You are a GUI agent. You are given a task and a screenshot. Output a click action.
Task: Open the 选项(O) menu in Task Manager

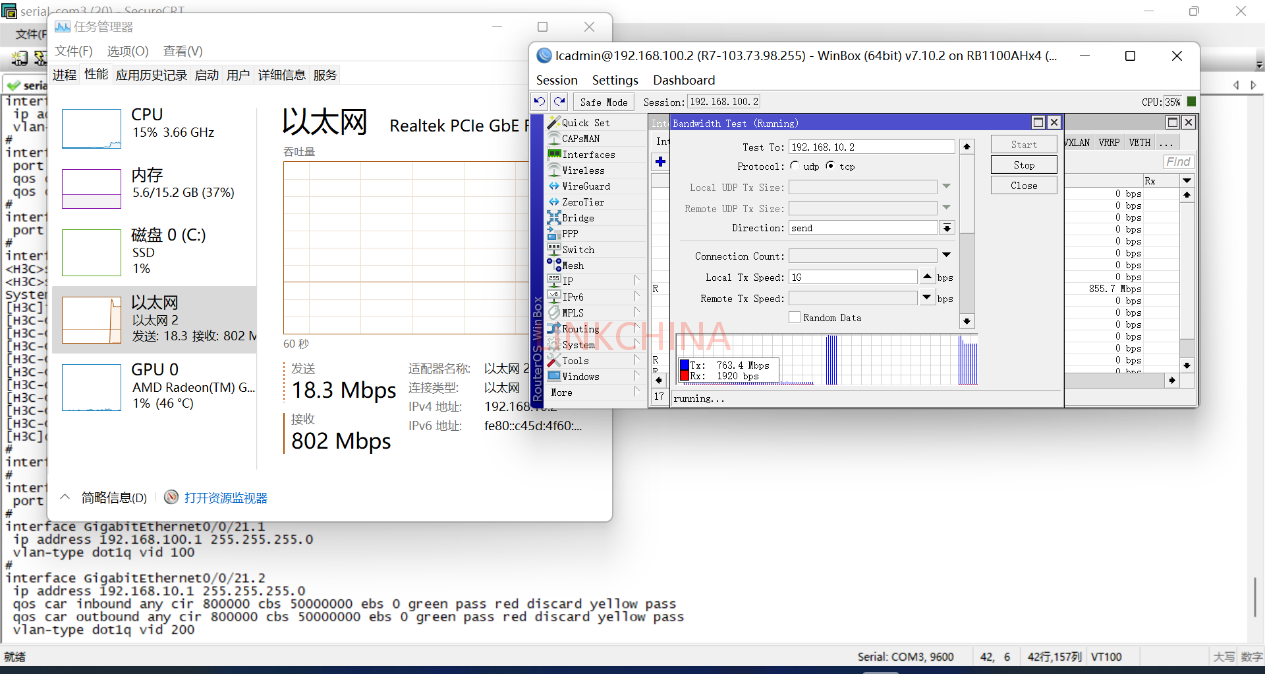[128, 51]
